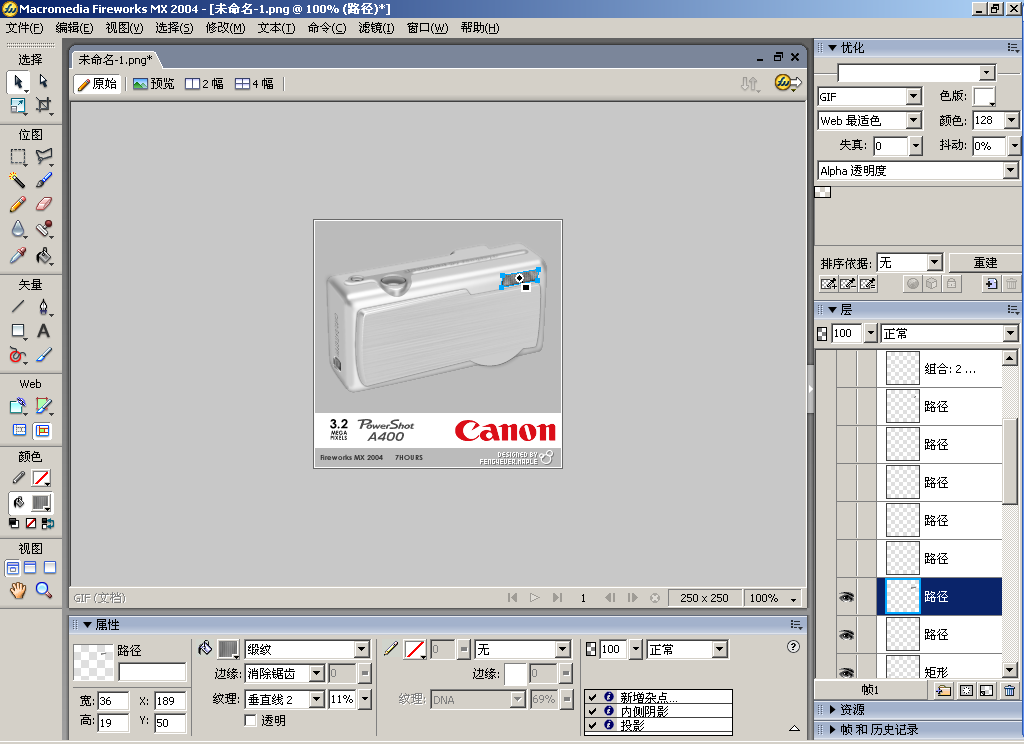This screenshot has width=1024, height=744.
Task: Open the 消除锯齿 edge dropdown
Action: (x=317, y=673)
